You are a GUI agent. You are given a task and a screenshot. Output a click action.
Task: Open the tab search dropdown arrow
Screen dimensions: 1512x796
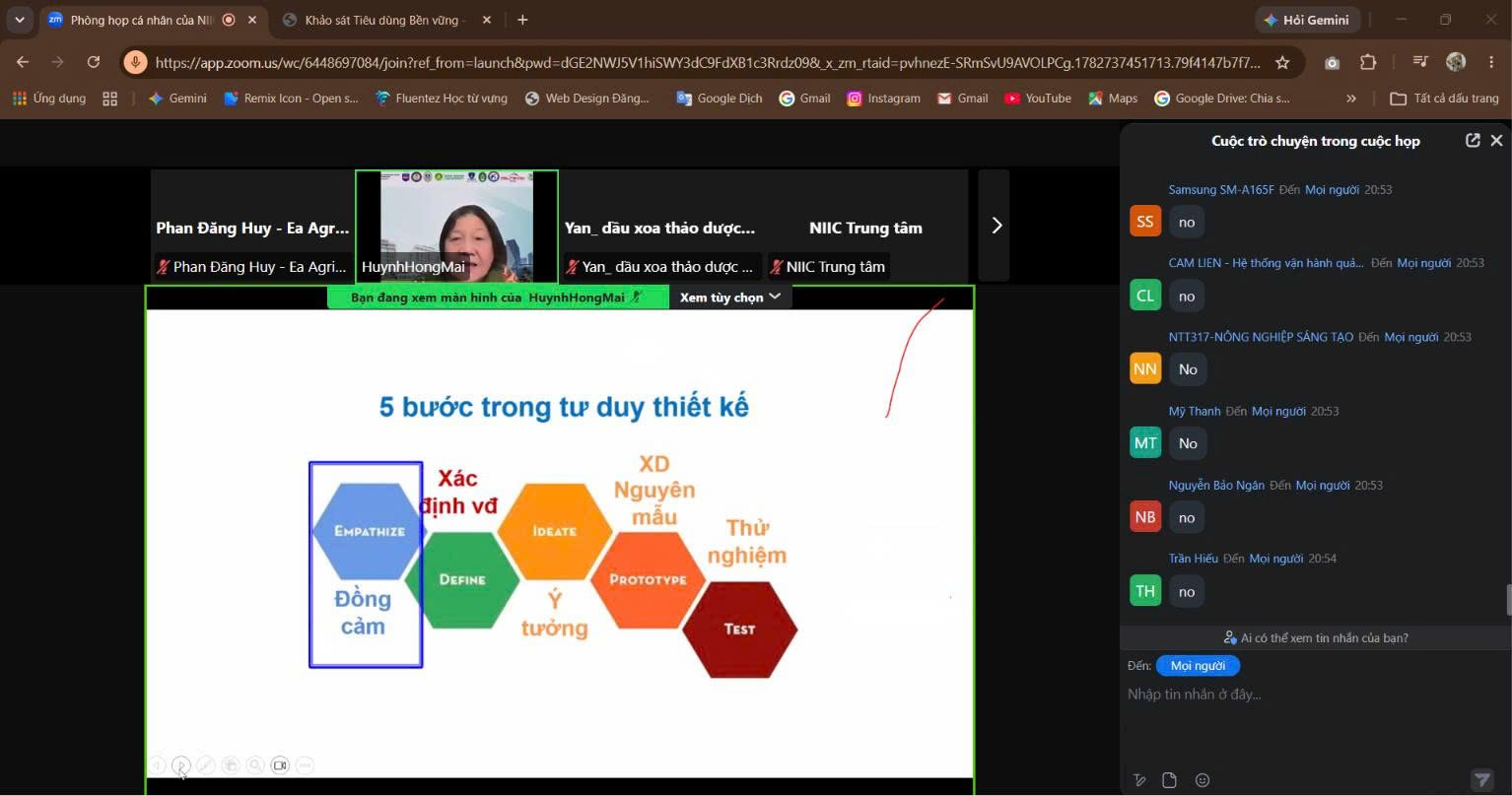(20, 20)
